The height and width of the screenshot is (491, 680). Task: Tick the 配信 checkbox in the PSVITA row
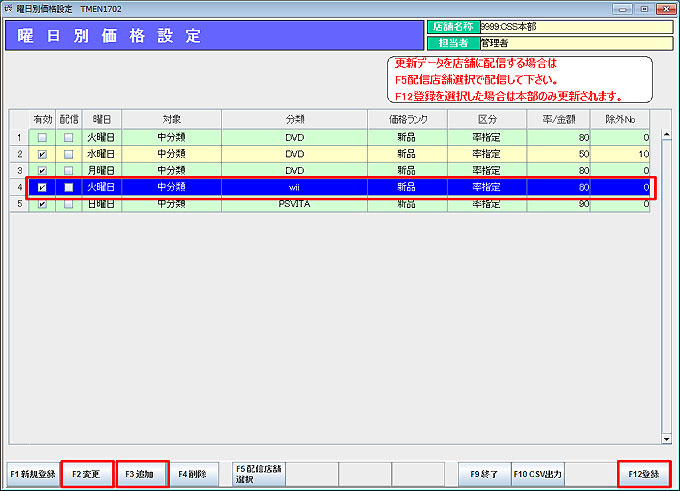pyautogui.click(x=68, y=204)
